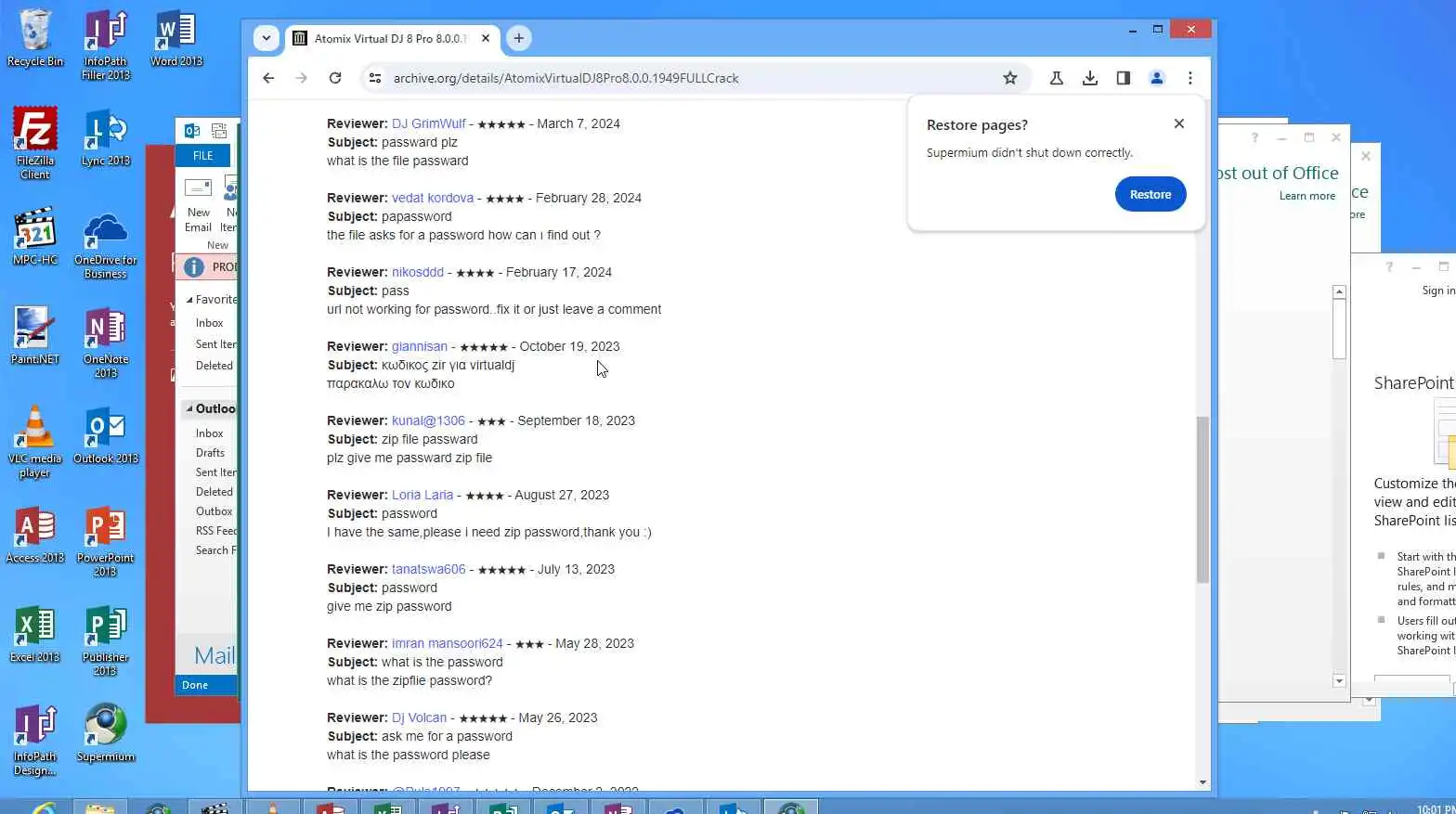Open Outlook 2013 desktop icon
This screenshot has height=814, width=1456.
coord(106,435)
